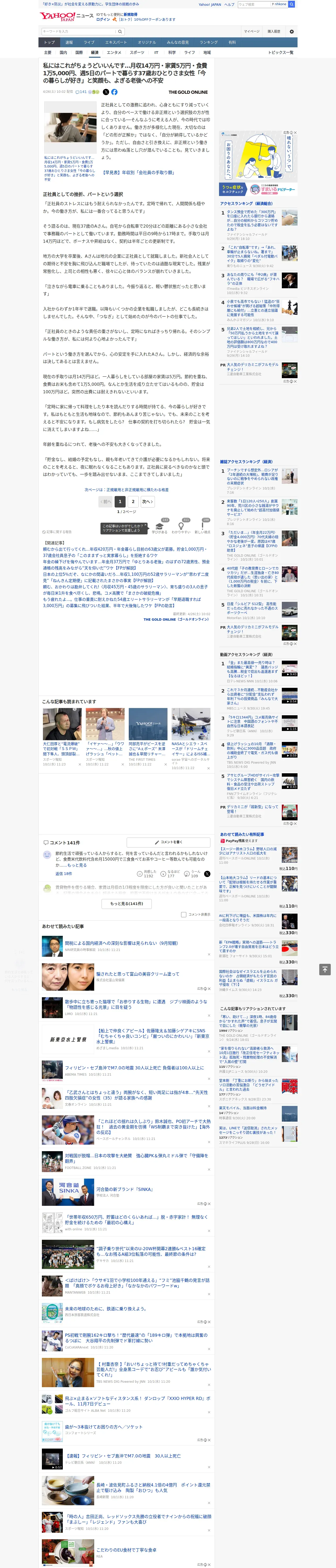Open マイページ link

[251, 32]
